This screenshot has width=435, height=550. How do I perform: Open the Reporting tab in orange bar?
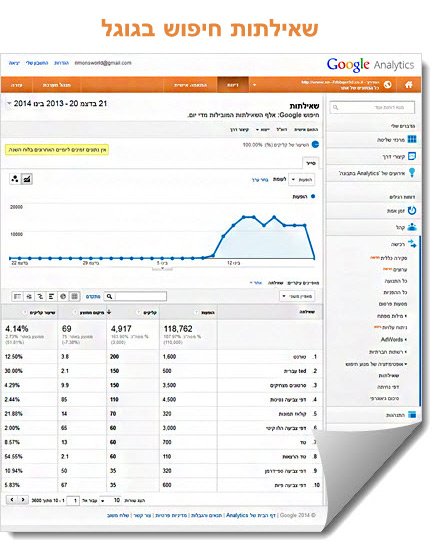pos(233,85)
